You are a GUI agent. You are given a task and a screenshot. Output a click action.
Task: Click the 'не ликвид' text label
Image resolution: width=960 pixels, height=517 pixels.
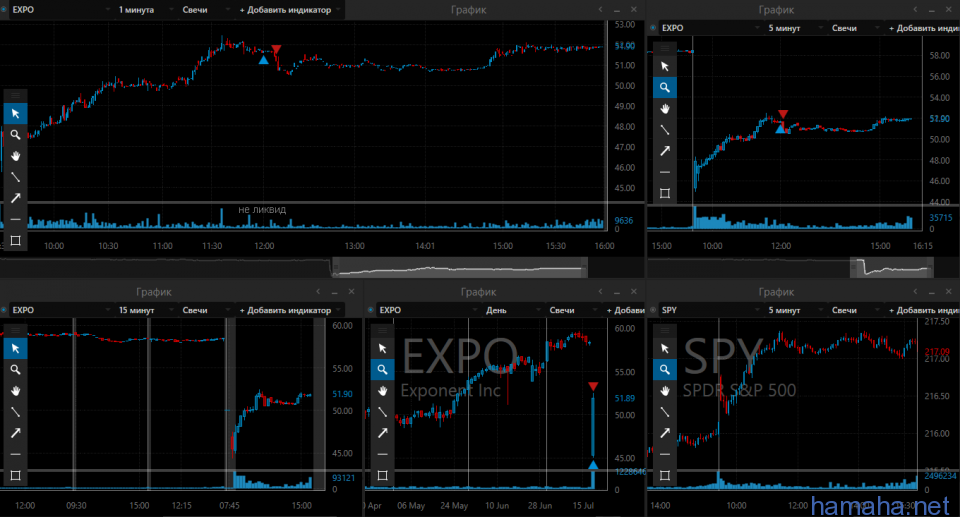[x=262, y=209]
